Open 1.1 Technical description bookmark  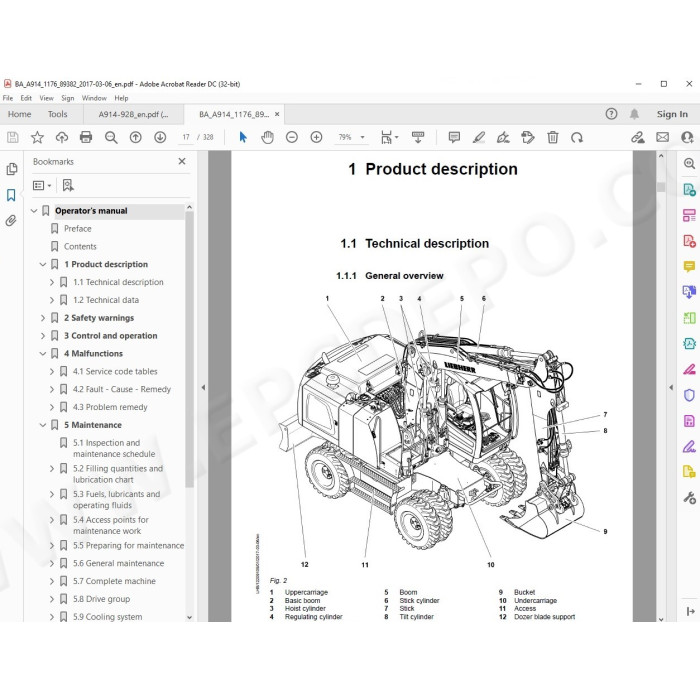tap(118, 282)
